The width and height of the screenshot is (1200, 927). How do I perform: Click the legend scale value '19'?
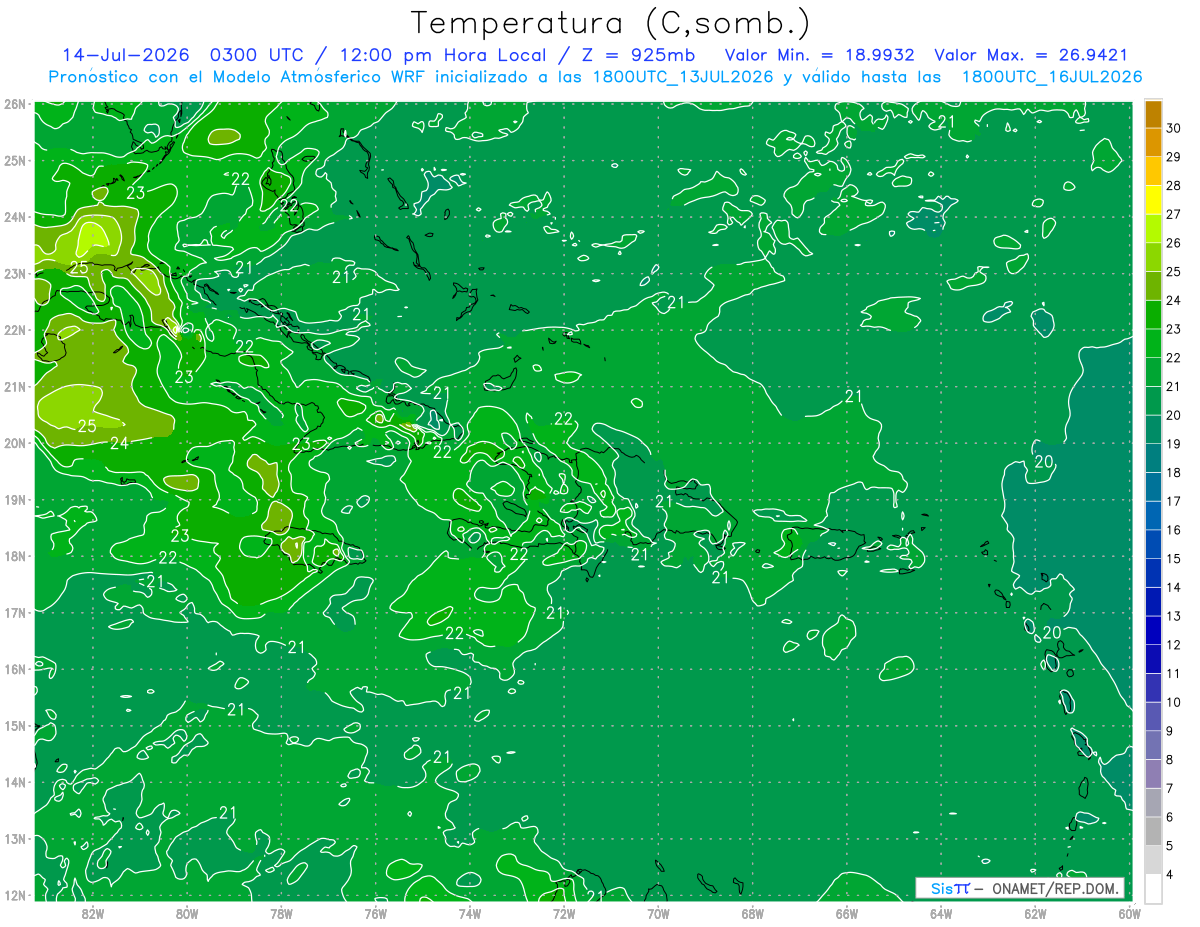tap(1174, 444)
